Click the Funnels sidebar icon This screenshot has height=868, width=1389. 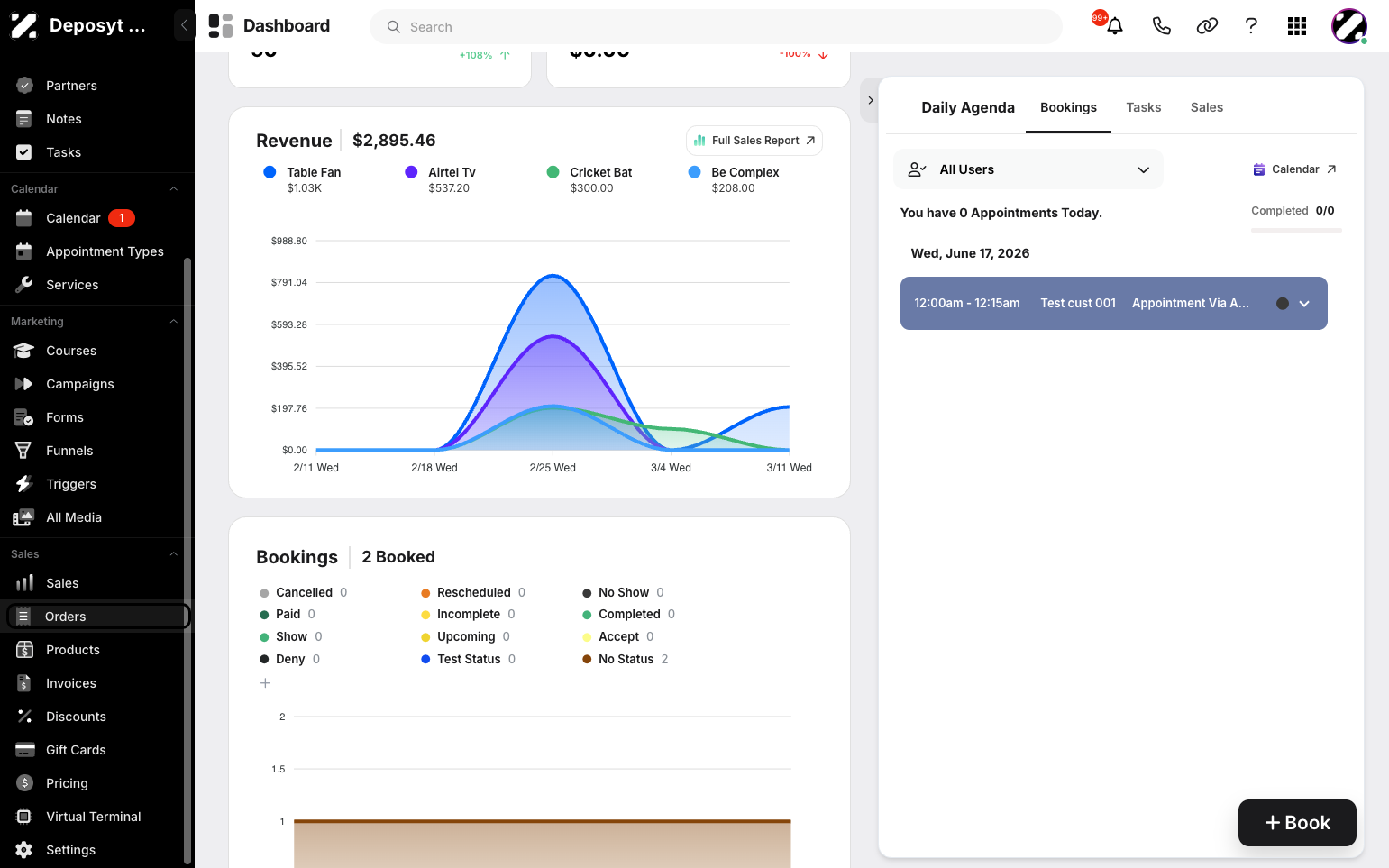coord(24,451)
